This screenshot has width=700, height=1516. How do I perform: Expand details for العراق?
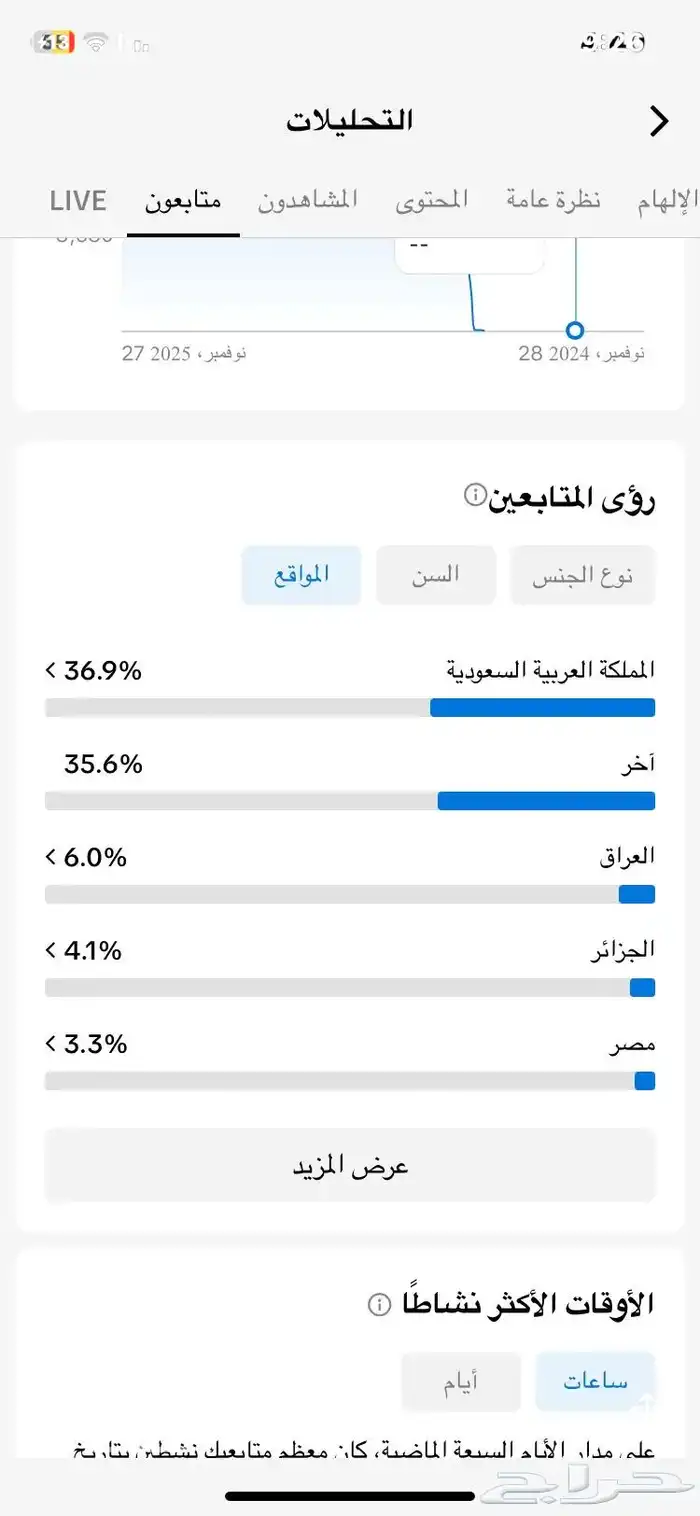[49, 856]
